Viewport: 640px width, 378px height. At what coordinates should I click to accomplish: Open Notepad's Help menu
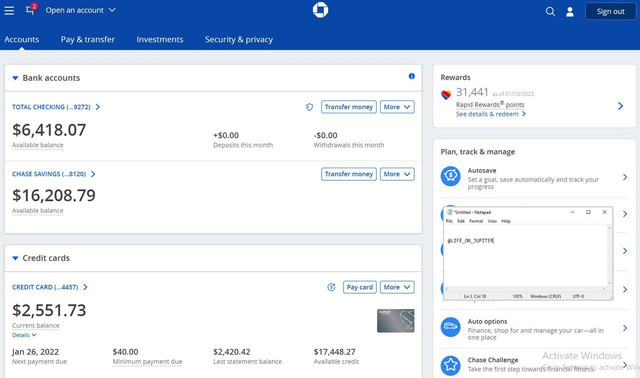tap(506, 221)
